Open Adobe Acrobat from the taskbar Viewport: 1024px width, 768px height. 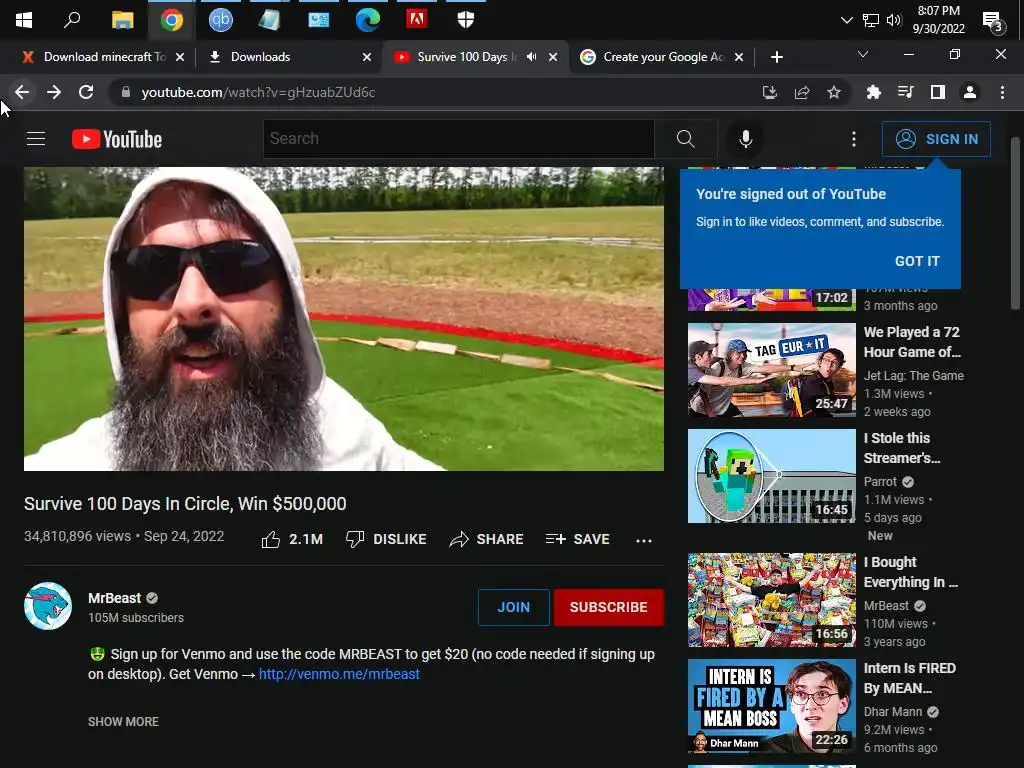click(x=417, y=19)
